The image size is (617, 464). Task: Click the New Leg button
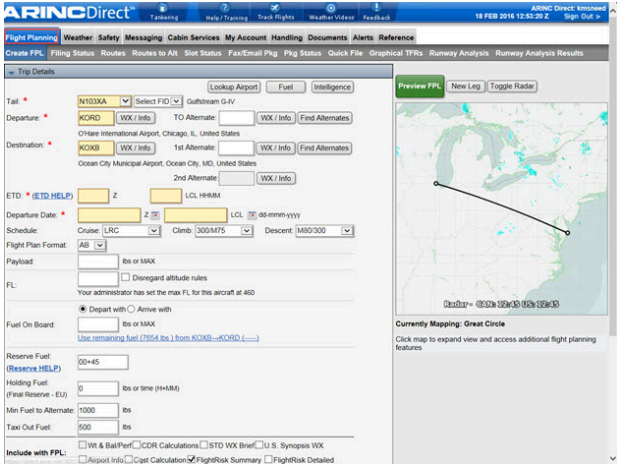(x=466, y=86)
